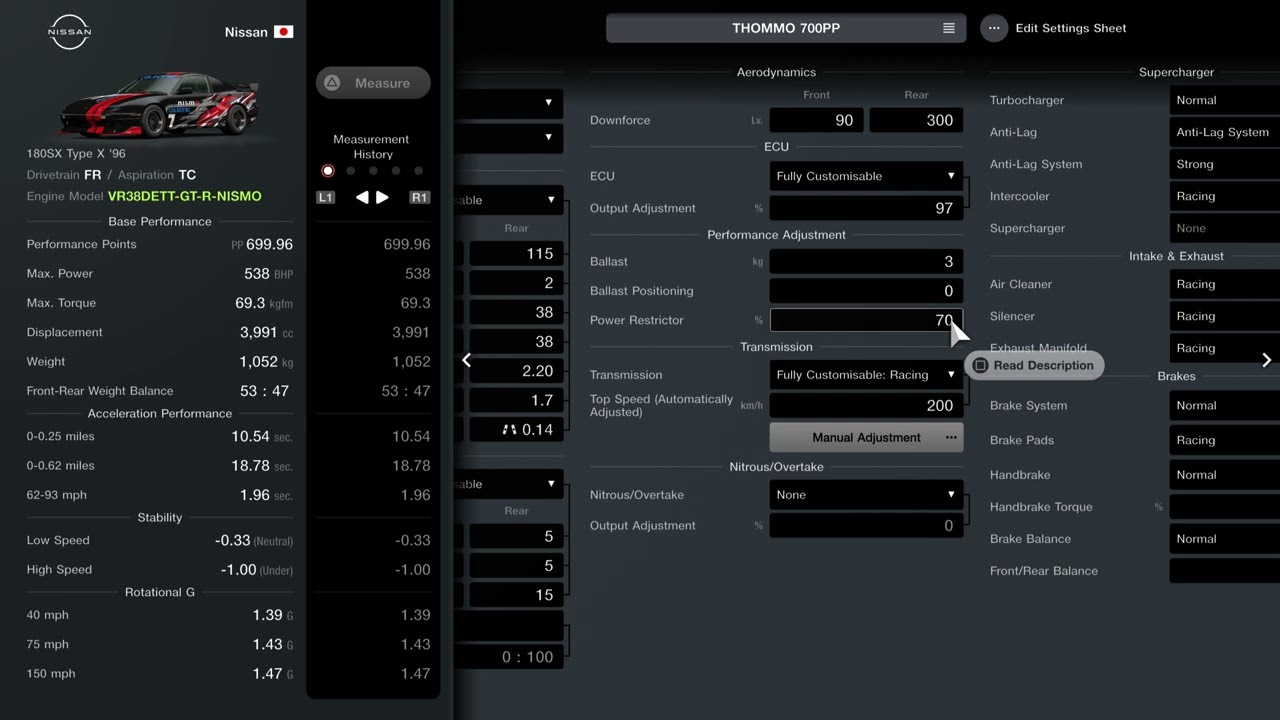Edit the Ballast value field
Image resolution: width=1280 pixels, height=720 pixels.
pos(866,261)
